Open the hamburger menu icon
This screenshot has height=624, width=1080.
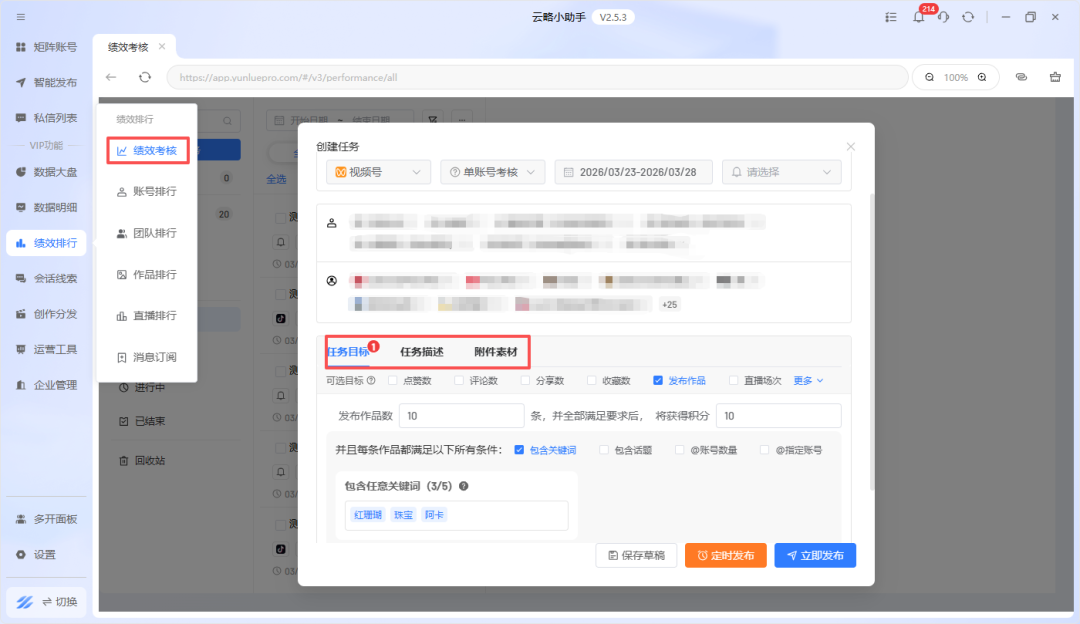[x=21, y=17]
